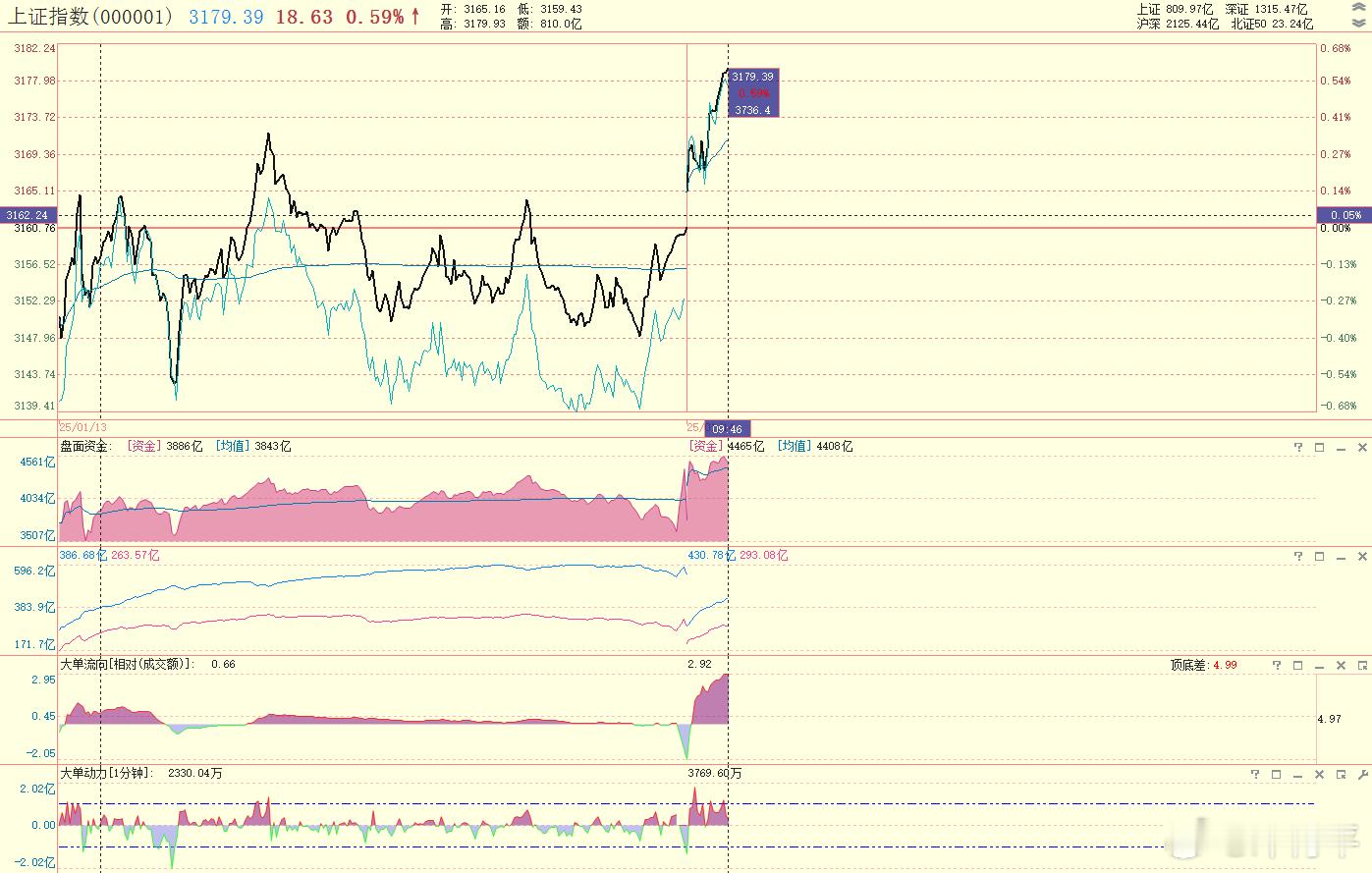Click the low price 低: 3159.43
The height and width of the screenshot is (873, 1372).
(550, 9)
